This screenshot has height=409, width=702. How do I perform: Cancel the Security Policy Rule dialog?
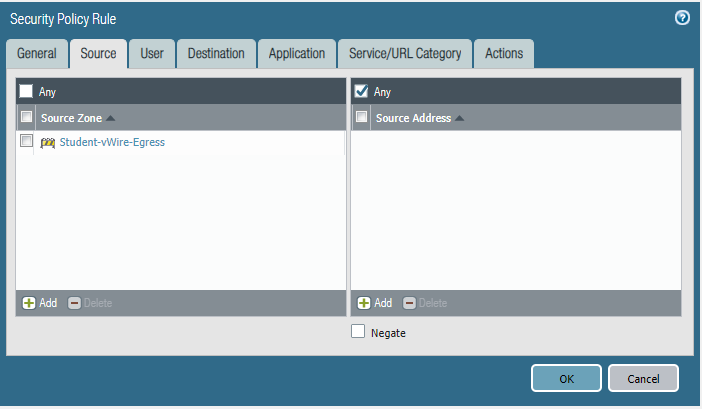coord(643,379)
